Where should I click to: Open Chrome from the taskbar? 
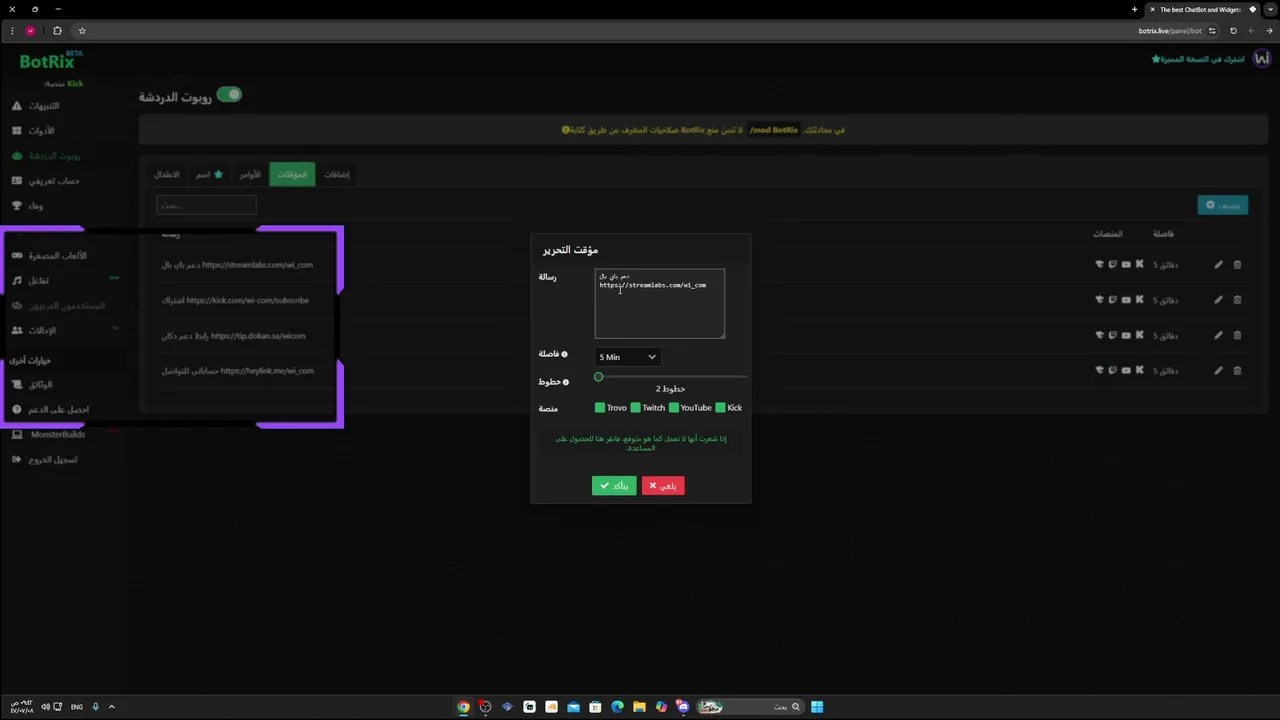463,707
